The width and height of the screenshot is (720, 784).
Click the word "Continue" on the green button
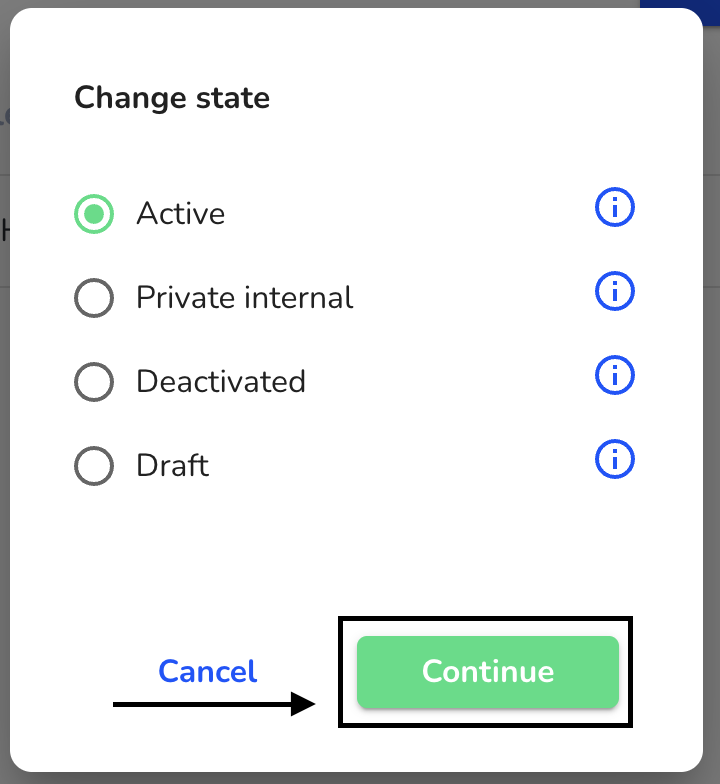click(488, 671)
